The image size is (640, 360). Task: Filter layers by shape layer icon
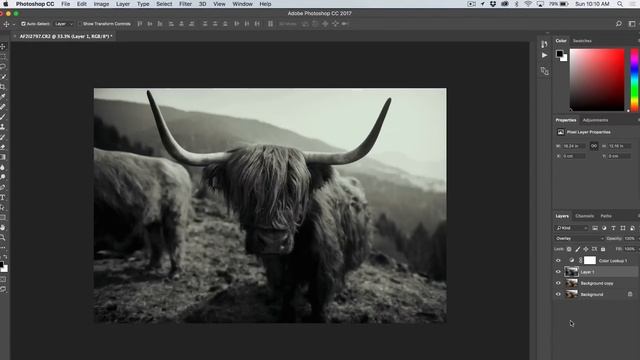click(623, 228)
